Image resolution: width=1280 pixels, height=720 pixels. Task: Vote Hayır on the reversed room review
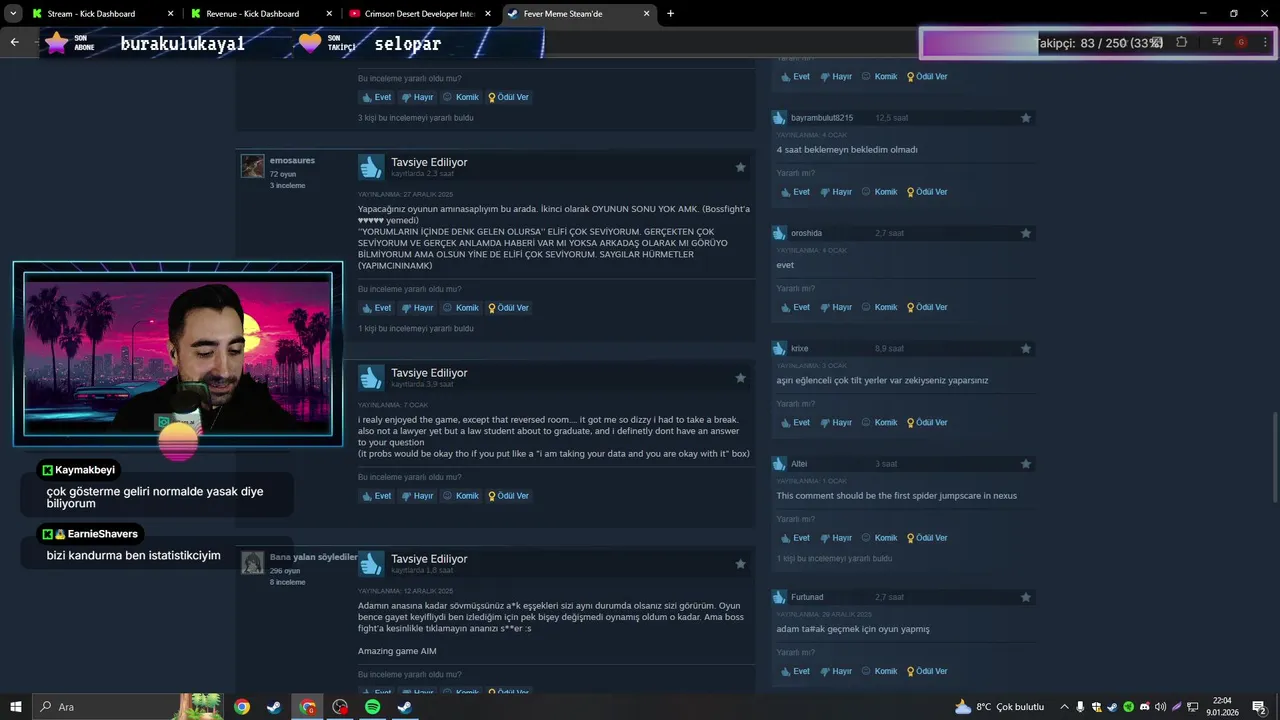click(x=417, y=496)
